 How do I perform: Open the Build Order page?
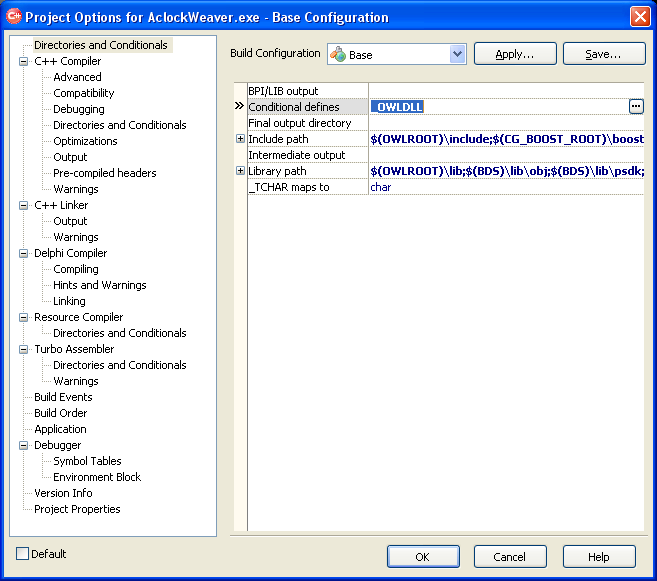pos(61,413)
